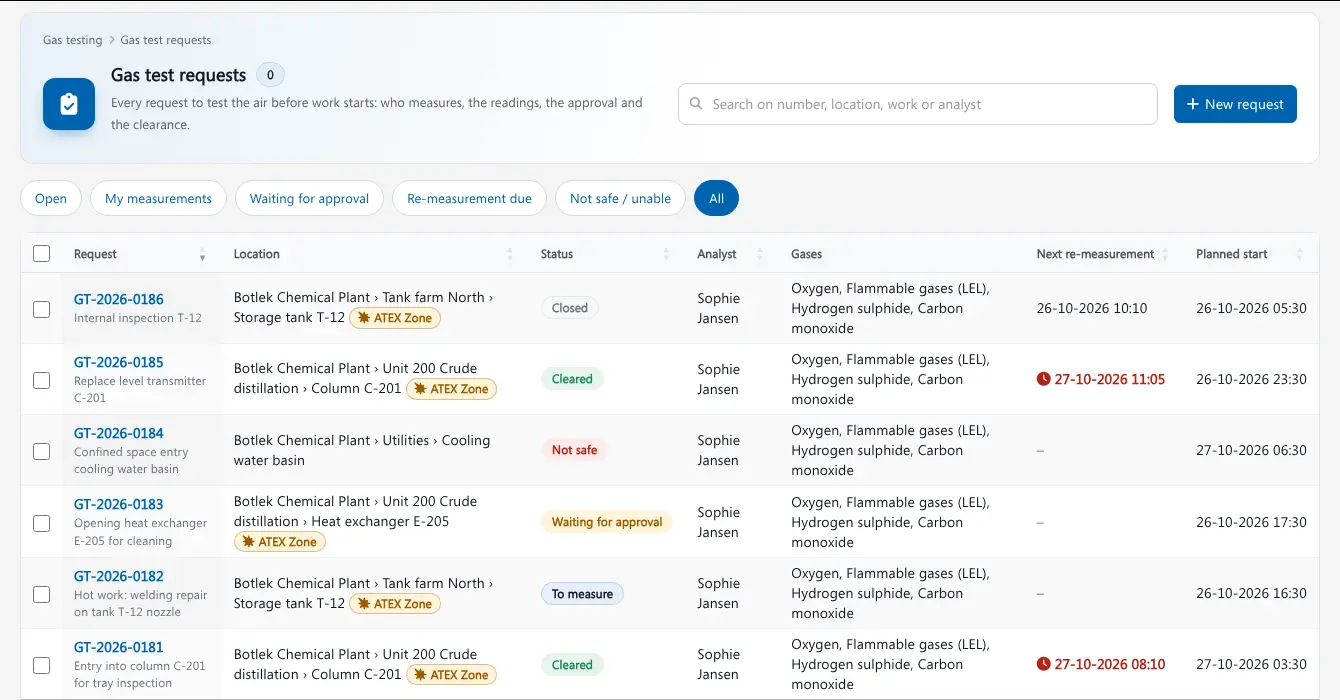This screenshot has height=700, width=1340.
Task: Select the My measurements filter tab
Action: tap(158, 198)
